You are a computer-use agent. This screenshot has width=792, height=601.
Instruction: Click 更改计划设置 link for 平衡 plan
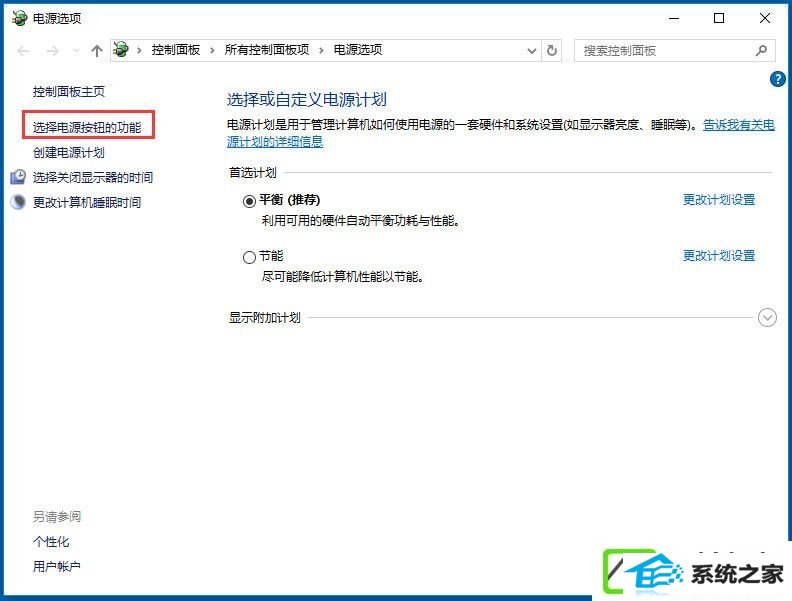719,200
